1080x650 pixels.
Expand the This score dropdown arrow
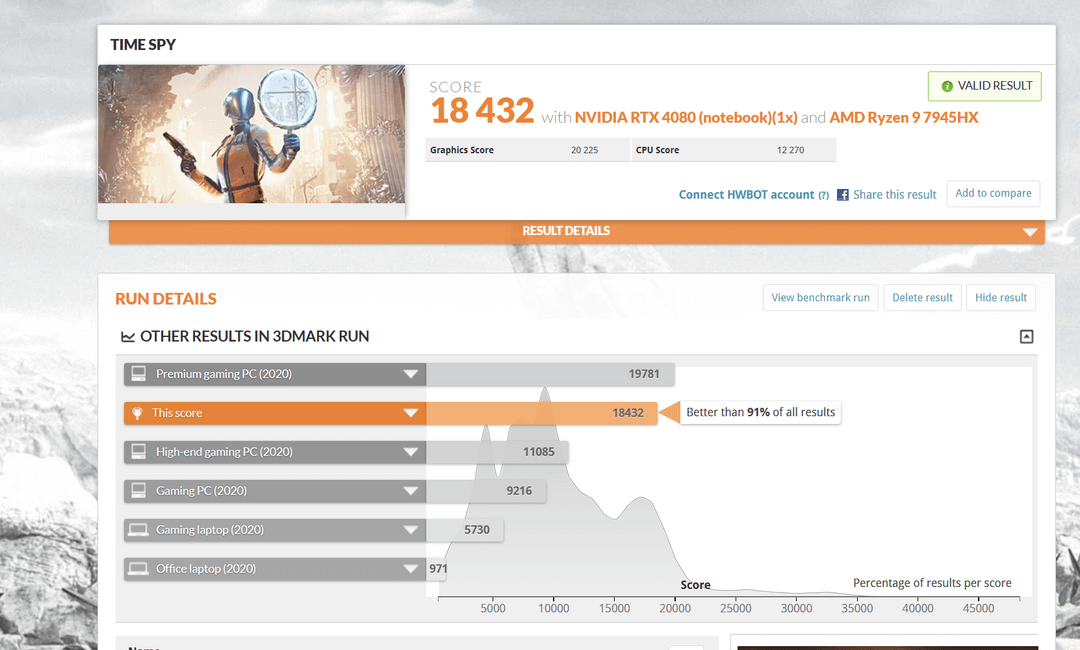[x=411, y=413]
